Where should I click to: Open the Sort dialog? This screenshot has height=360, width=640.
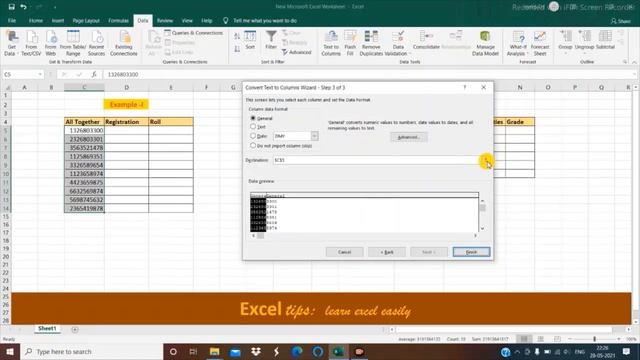pyautogui.click(x=250, y=40)
